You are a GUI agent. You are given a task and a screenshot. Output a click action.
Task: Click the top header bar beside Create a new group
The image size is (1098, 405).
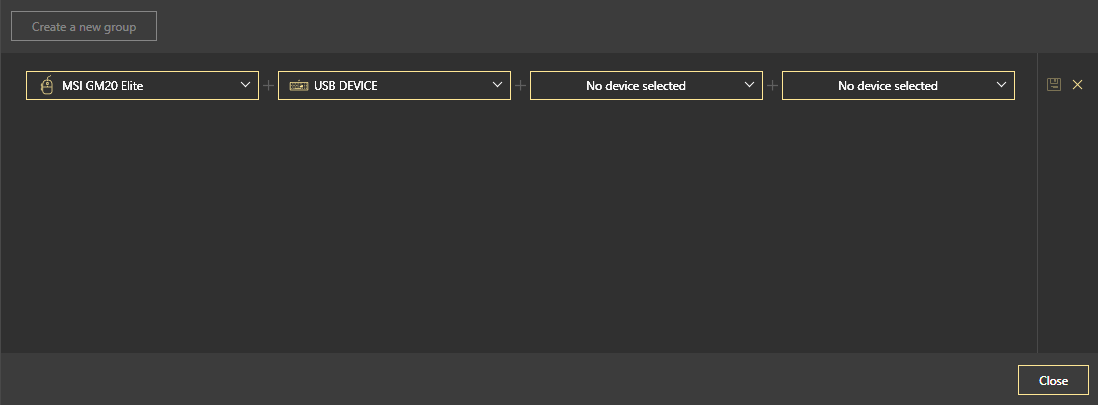pyautogui.click(x=600, y=26)
